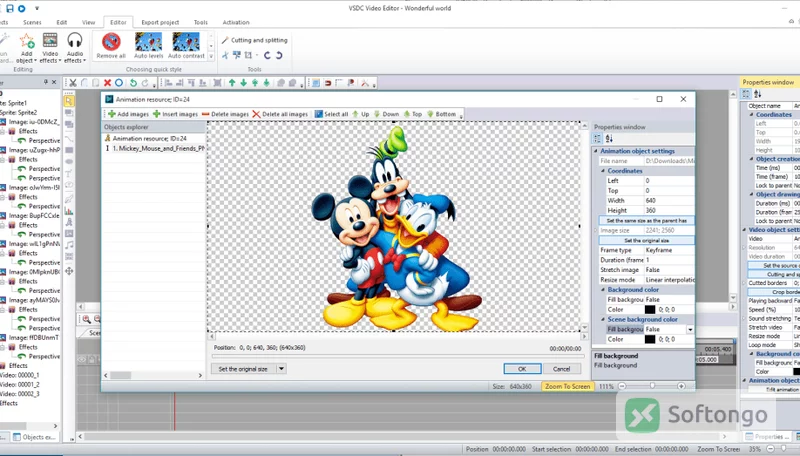This screenshot has height=456, width=800.
Task: Apply the Auto contrast quick style
Action: [186, 45]
